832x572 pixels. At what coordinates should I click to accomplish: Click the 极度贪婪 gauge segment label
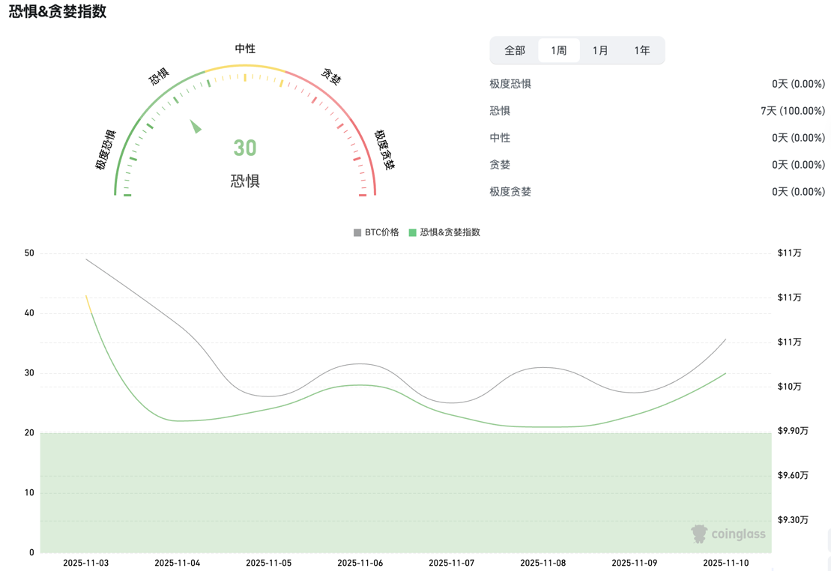coord(383,149)
